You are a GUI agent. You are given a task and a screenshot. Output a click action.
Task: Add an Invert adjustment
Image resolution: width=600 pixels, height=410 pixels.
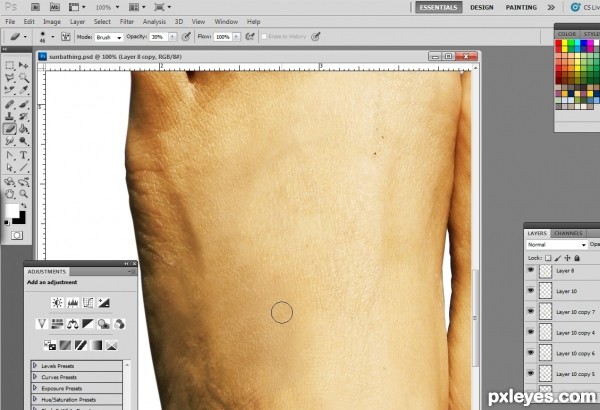point(50,345)
